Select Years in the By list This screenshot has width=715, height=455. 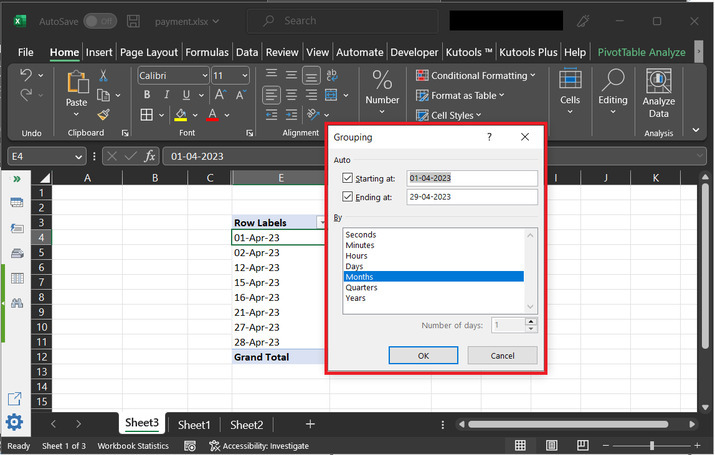[355, 298]
